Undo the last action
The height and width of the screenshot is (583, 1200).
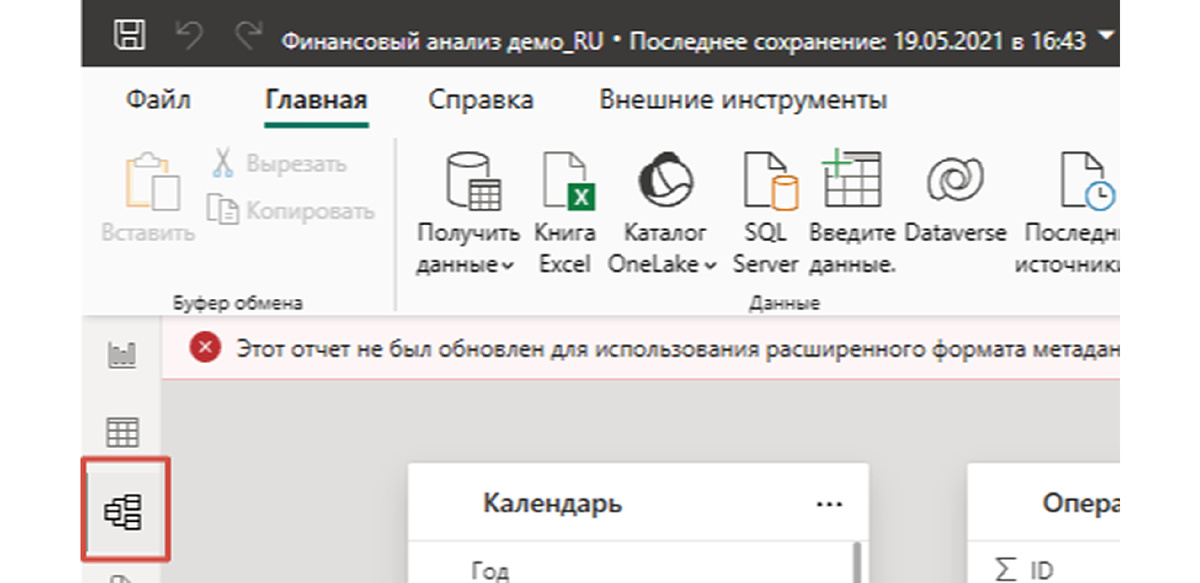[x=189, y=37]
